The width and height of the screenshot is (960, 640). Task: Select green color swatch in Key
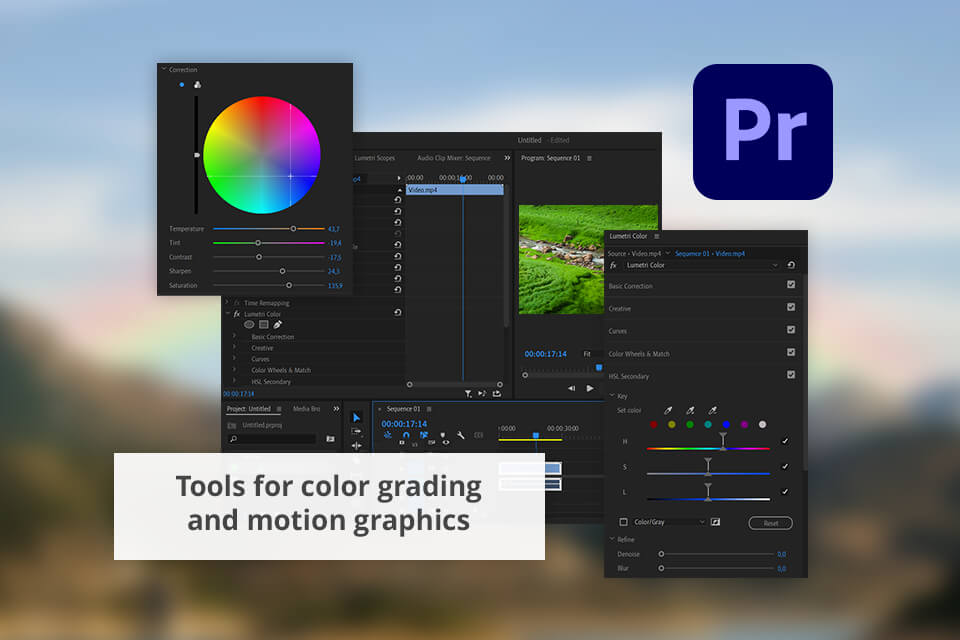pyautogui.click(x=690, y=424)
